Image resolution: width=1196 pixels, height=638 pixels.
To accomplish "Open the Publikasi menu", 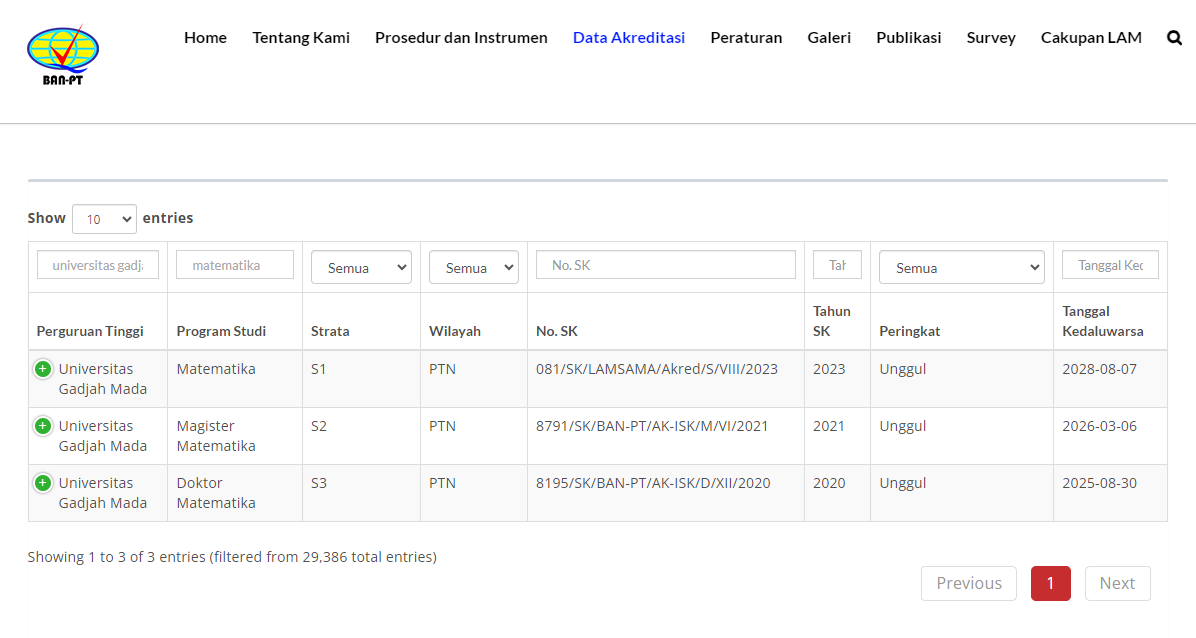I will coord(908,37).
